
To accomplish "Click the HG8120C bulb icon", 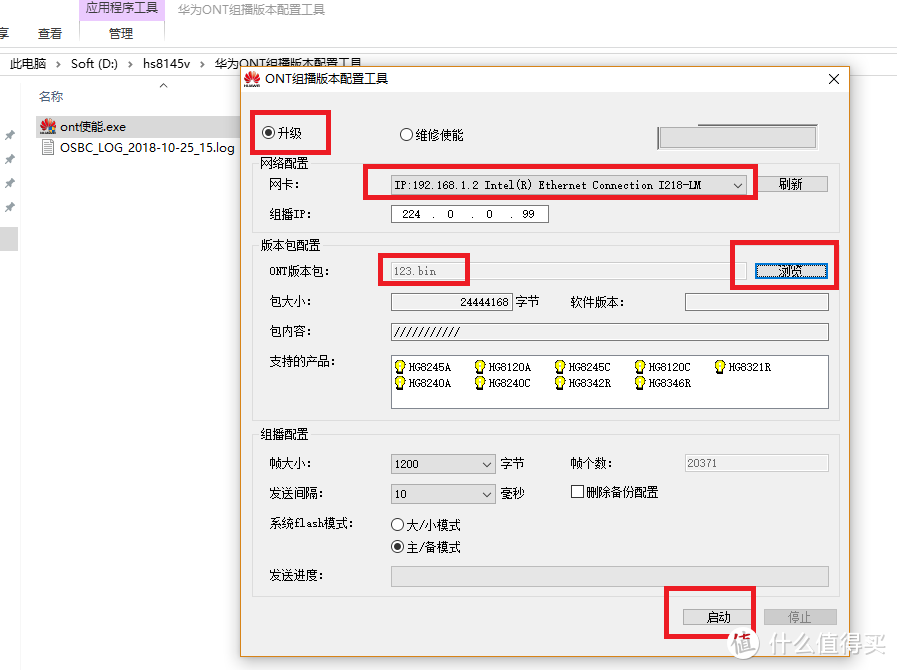I will pos(640,366).
